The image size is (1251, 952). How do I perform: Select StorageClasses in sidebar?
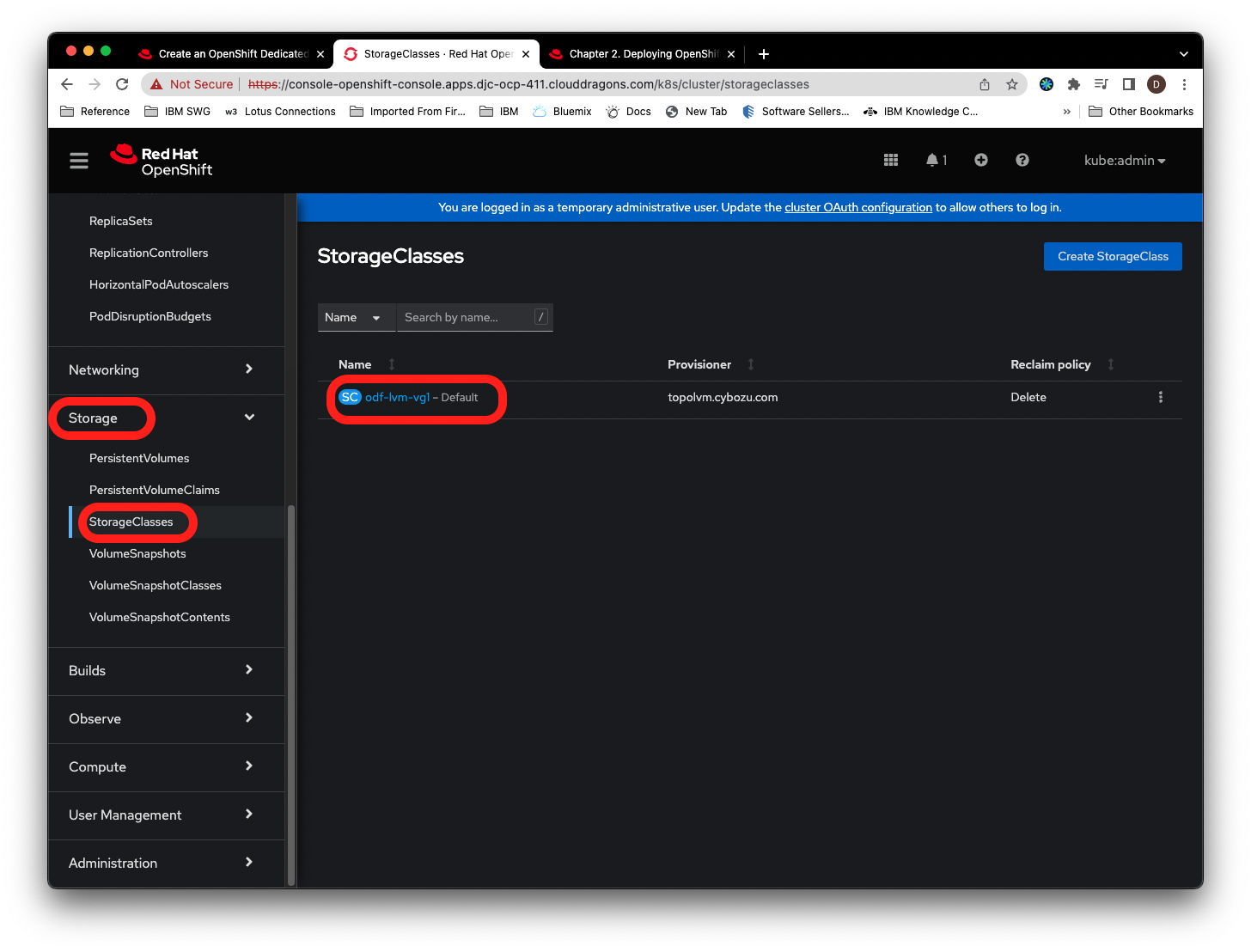[x=131, y=522]
